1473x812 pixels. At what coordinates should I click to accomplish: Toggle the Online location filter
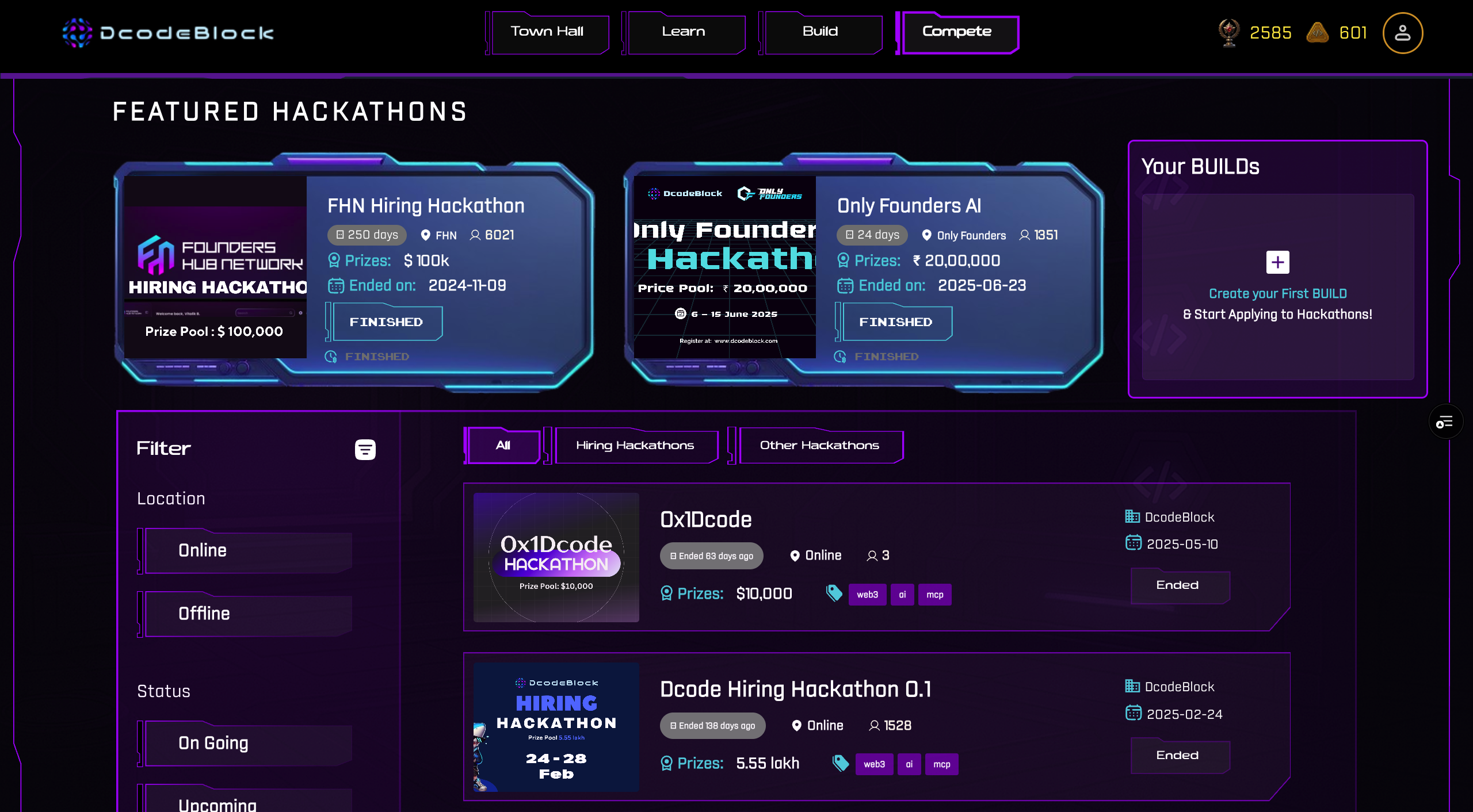click(245, 551)
